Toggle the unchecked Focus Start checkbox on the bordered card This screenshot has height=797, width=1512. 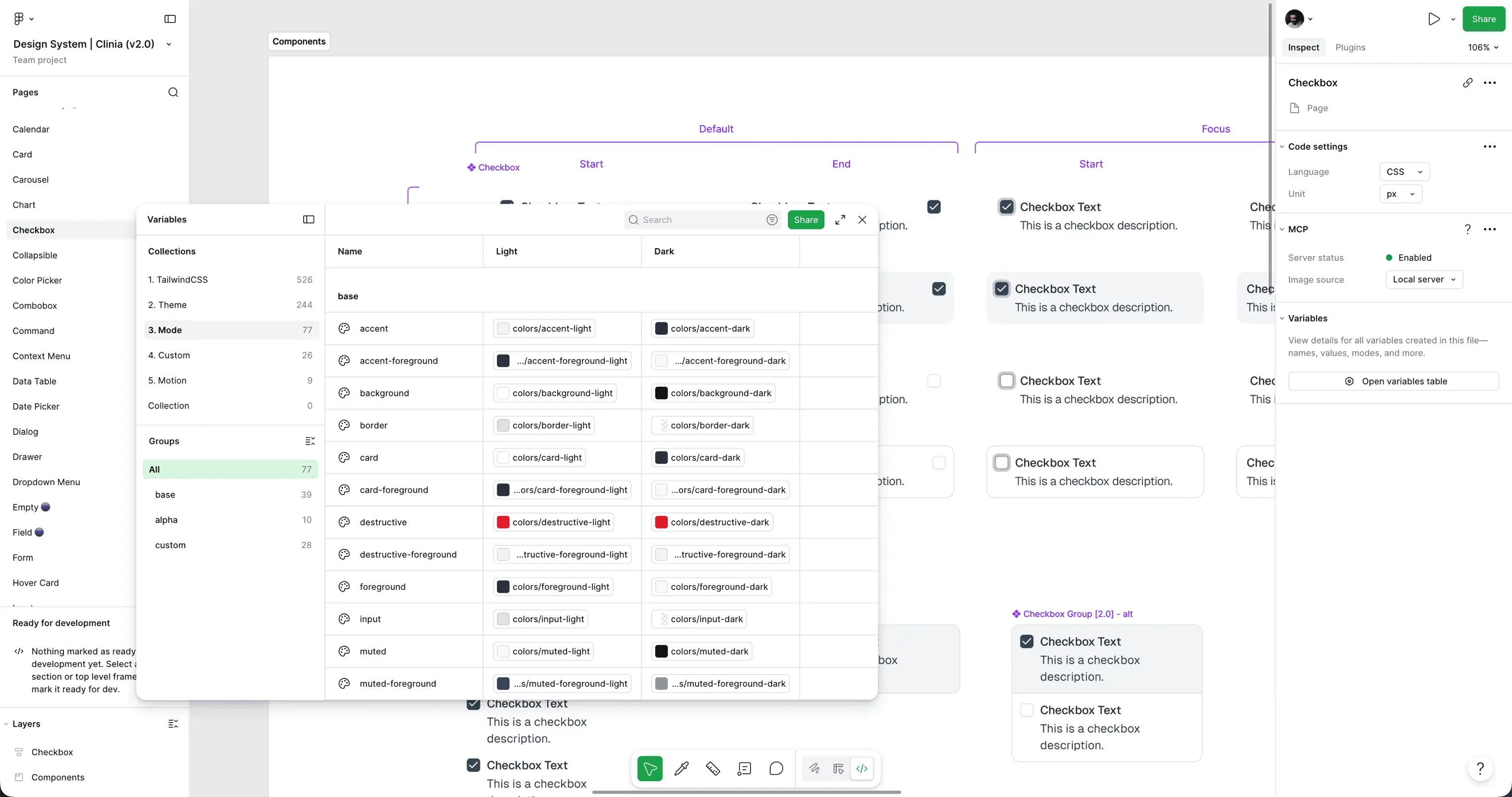click(x=1002, y=463)
